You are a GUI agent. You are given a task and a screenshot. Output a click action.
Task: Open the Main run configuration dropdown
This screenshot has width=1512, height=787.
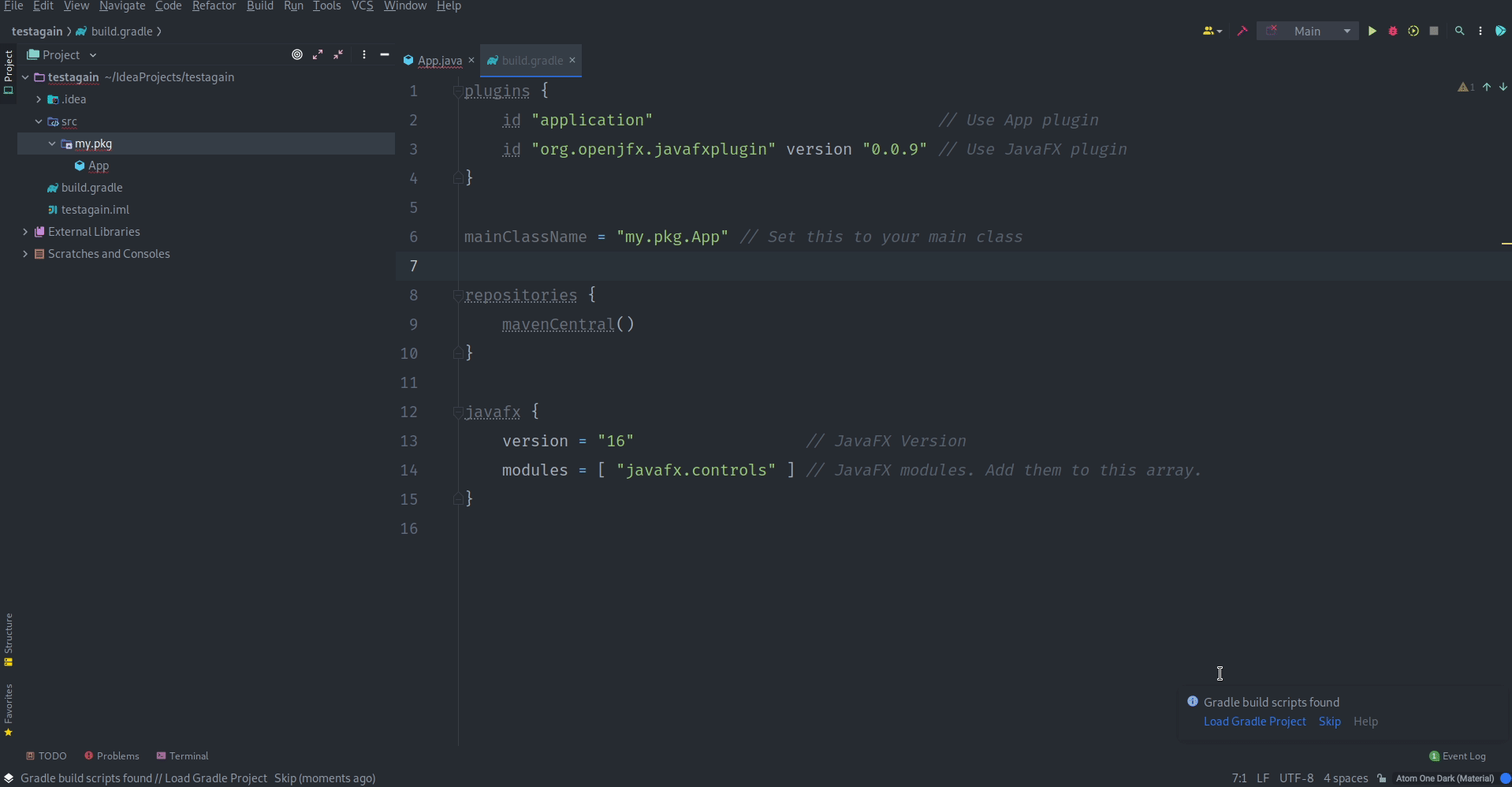pyautogui.click(x=1308, y=32)
